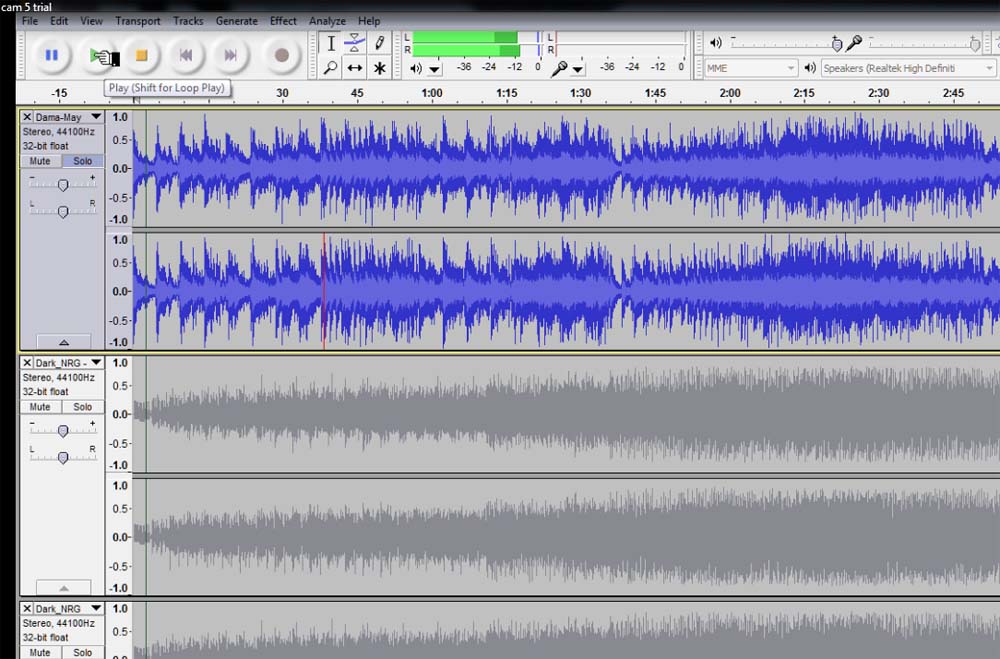Open the recording meter dropdown arrow
The image size is (1000, 659).
click(x=578, y=69)
